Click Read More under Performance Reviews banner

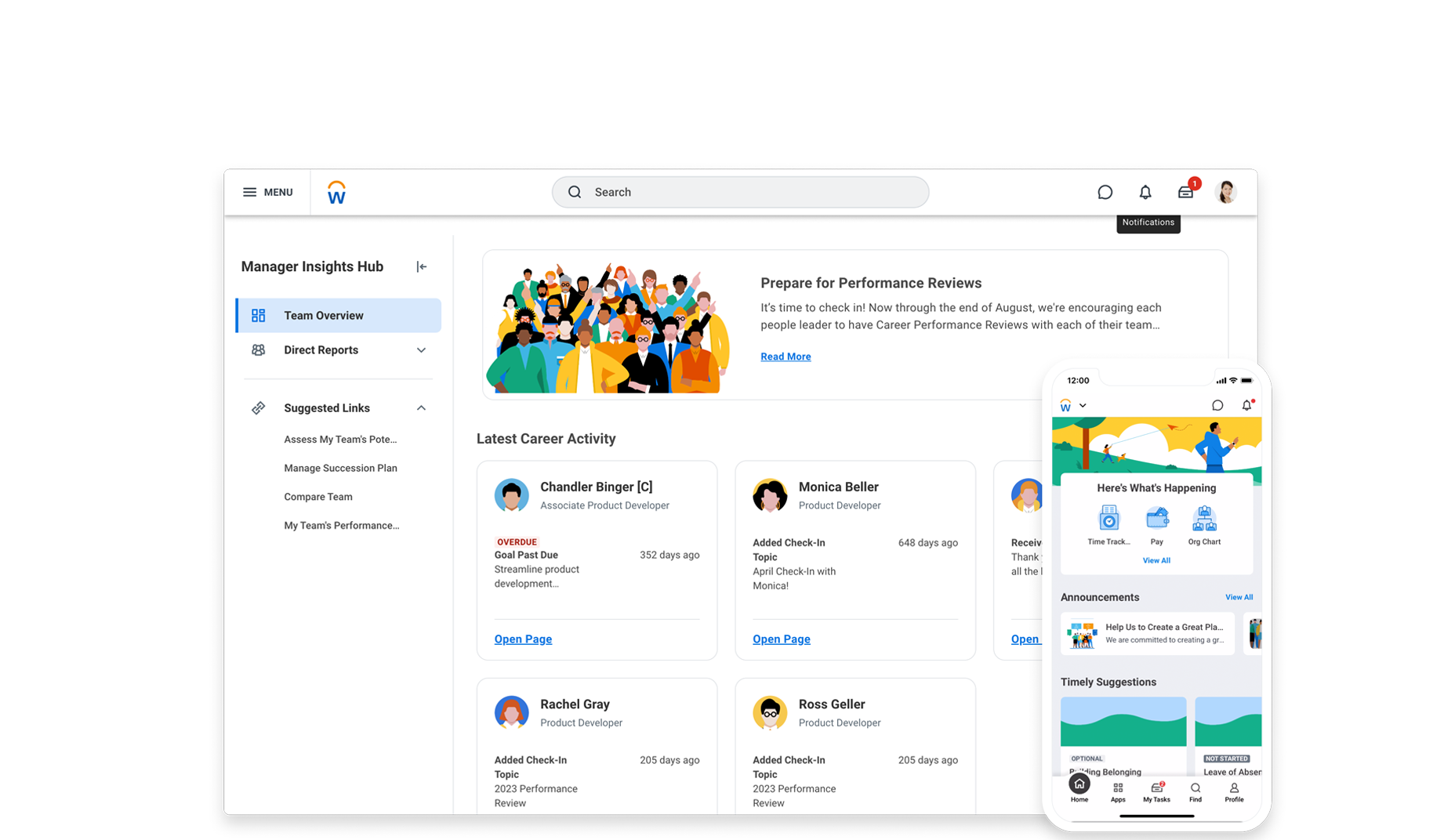(786, 356)
